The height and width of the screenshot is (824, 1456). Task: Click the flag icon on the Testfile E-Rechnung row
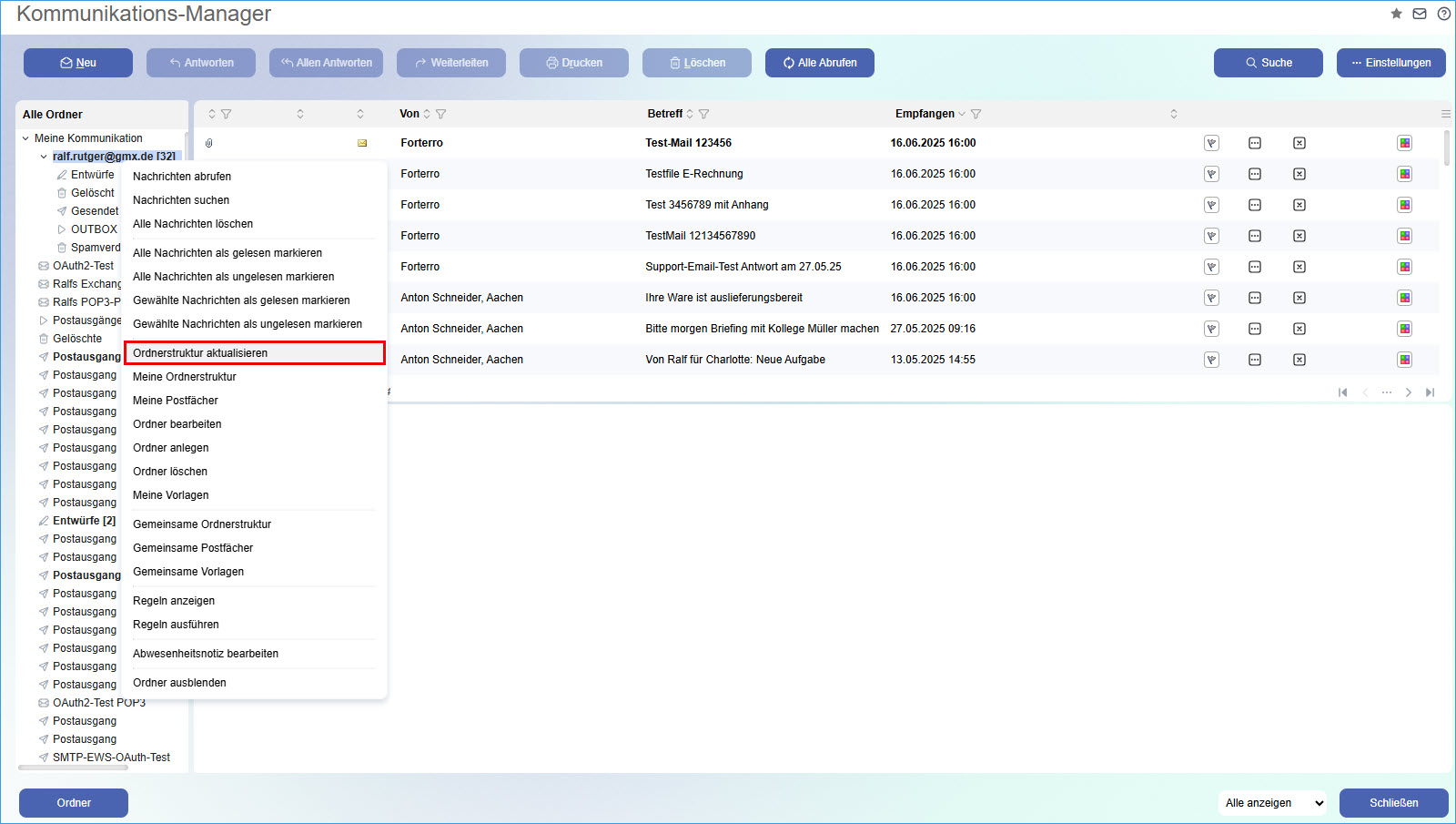click(x=1211, y=174)
